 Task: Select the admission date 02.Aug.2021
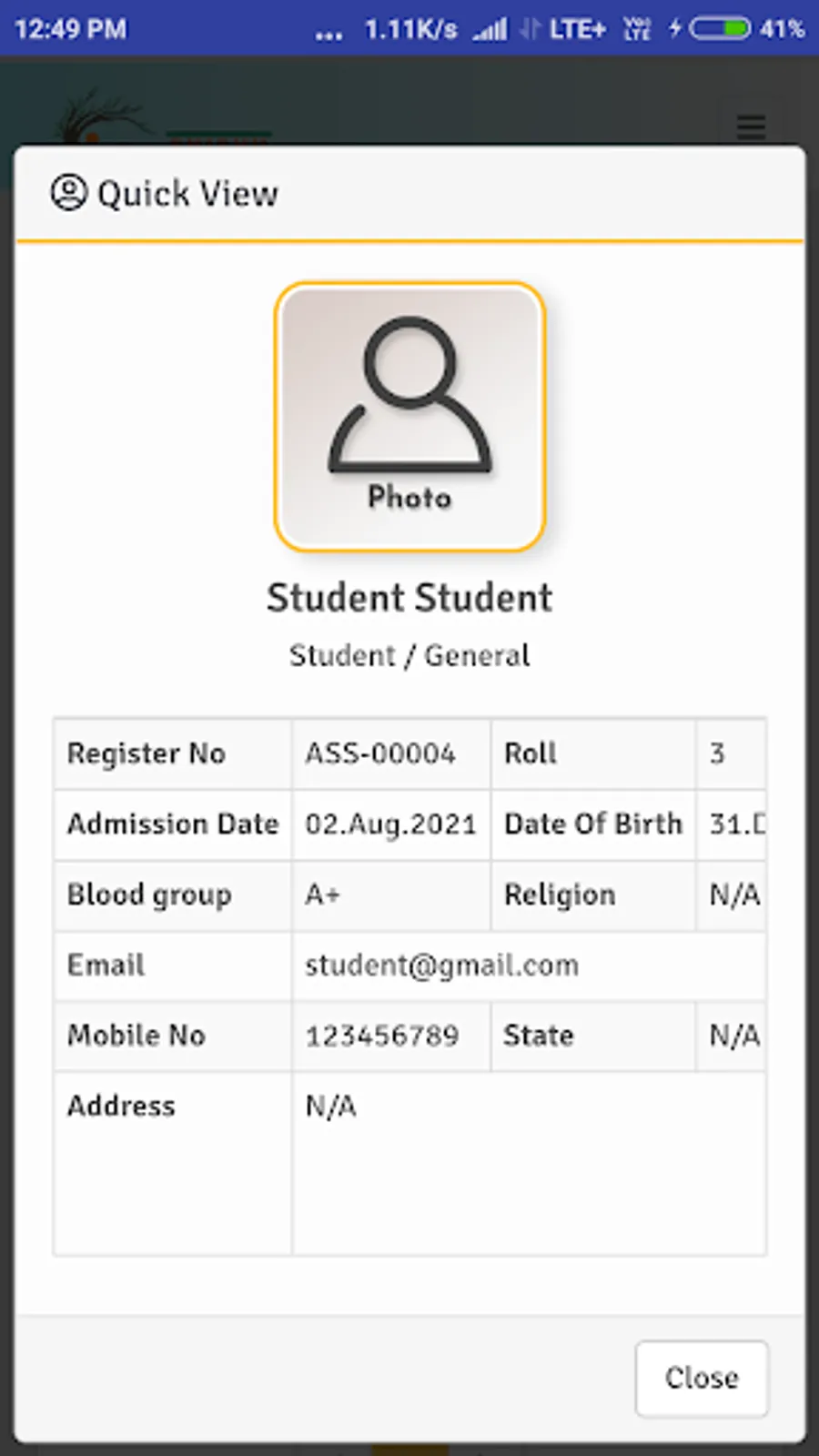click(390, 824)
